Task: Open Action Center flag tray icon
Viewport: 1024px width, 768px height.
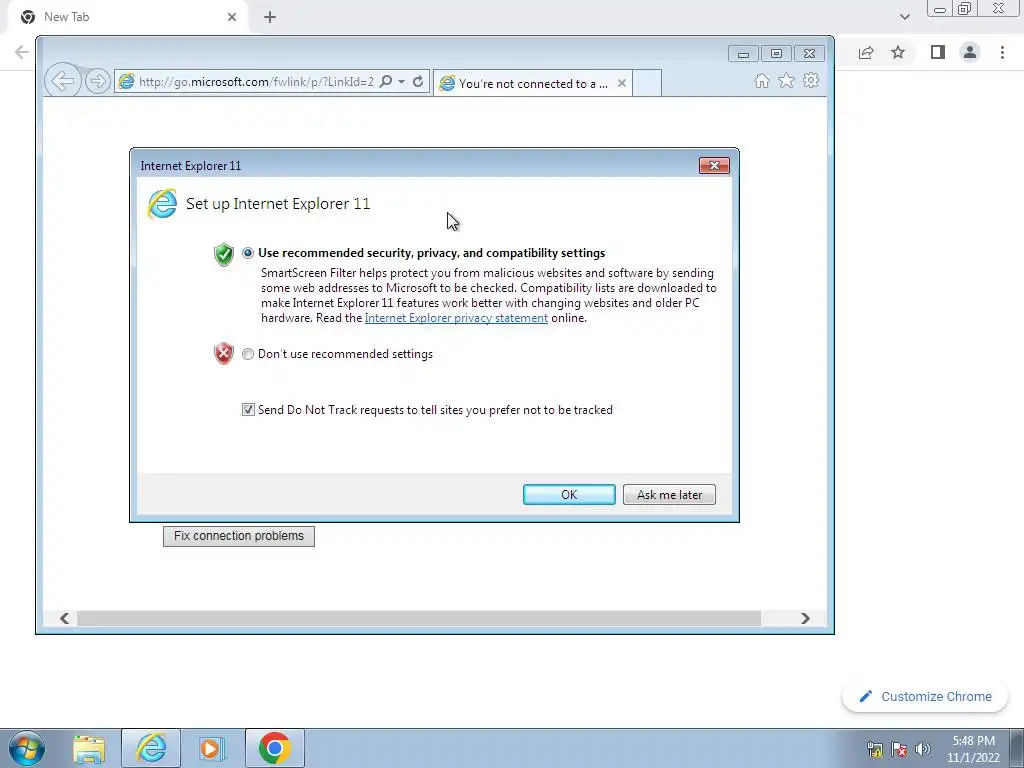Action: tap(899, 749)
